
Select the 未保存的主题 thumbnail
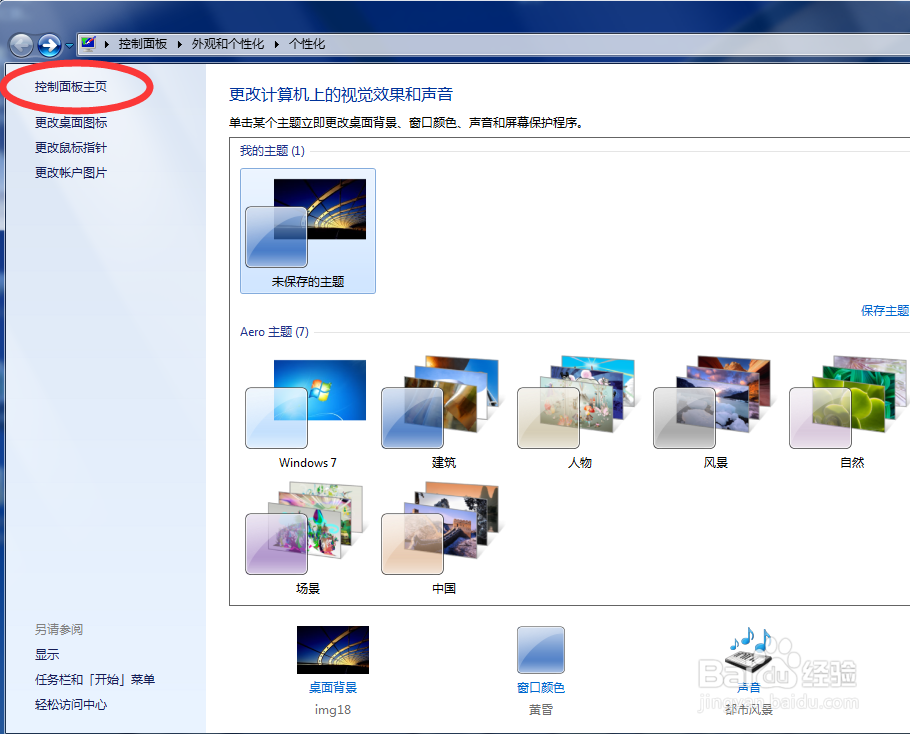(307, 225)
